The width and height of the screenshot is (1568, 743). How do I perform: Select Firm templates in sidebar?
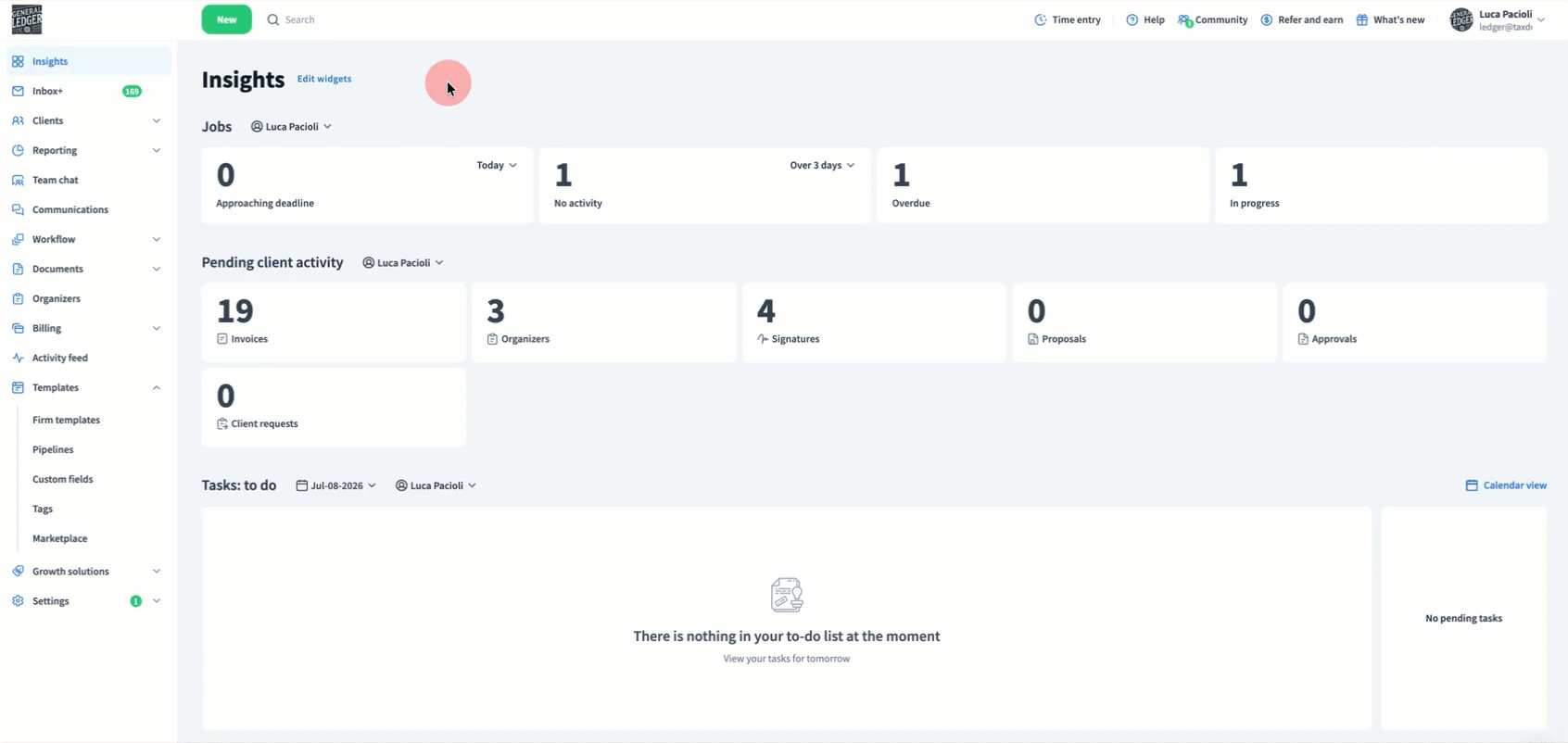click(x=66, y=420)
